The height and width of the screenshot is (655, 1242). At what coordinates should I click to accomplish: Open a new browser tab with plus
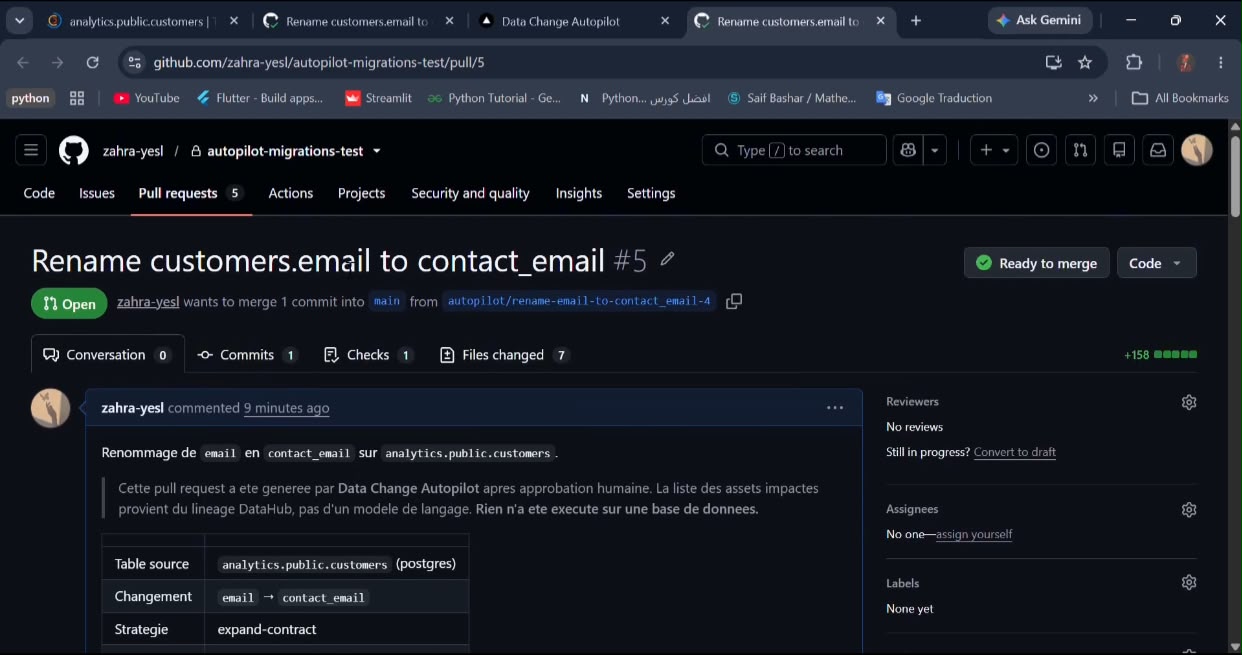tap(916, 21)
